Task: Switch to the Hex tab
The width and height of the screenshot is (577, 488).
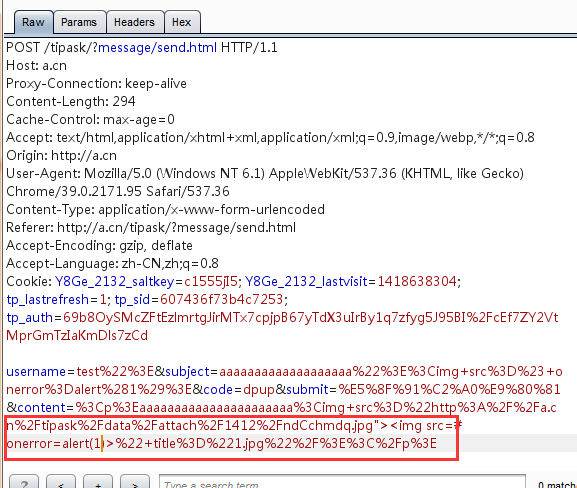Action: [x=182, y=22]
